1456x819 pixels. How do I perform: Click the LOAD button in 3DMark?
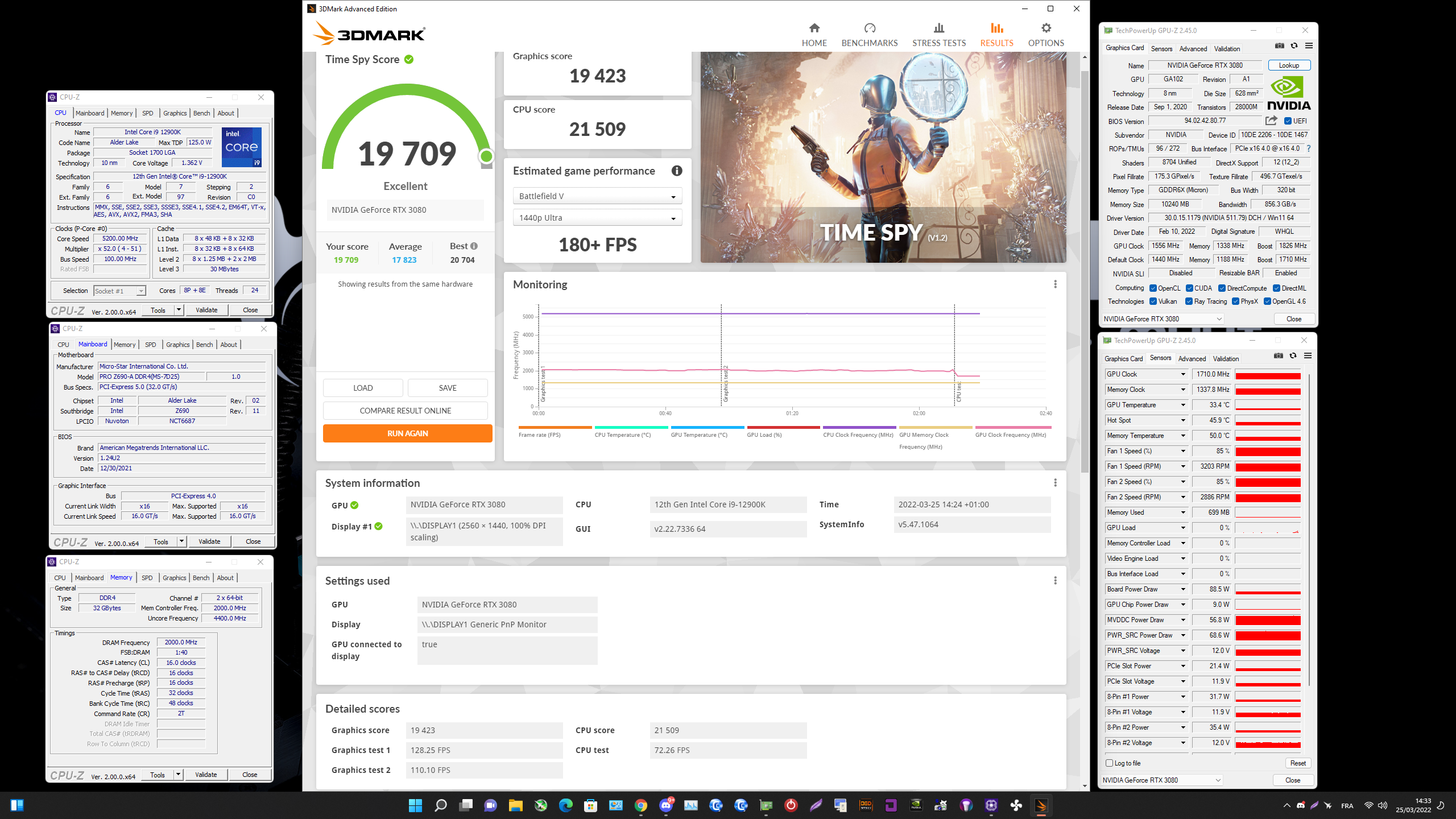(363, 388)
